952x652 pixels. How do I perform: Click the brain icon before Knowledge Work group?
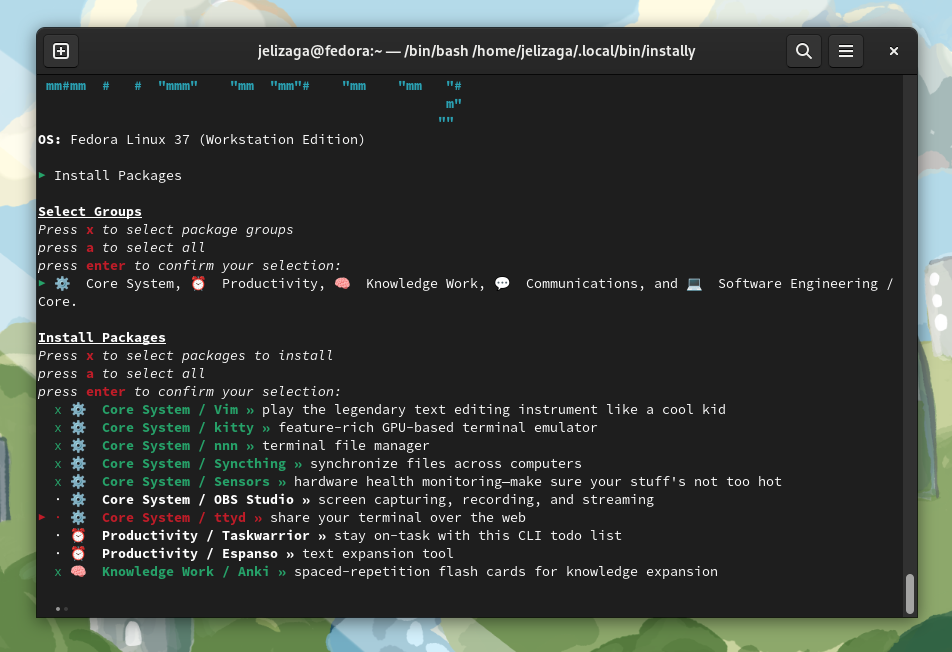tap(342, 284)
